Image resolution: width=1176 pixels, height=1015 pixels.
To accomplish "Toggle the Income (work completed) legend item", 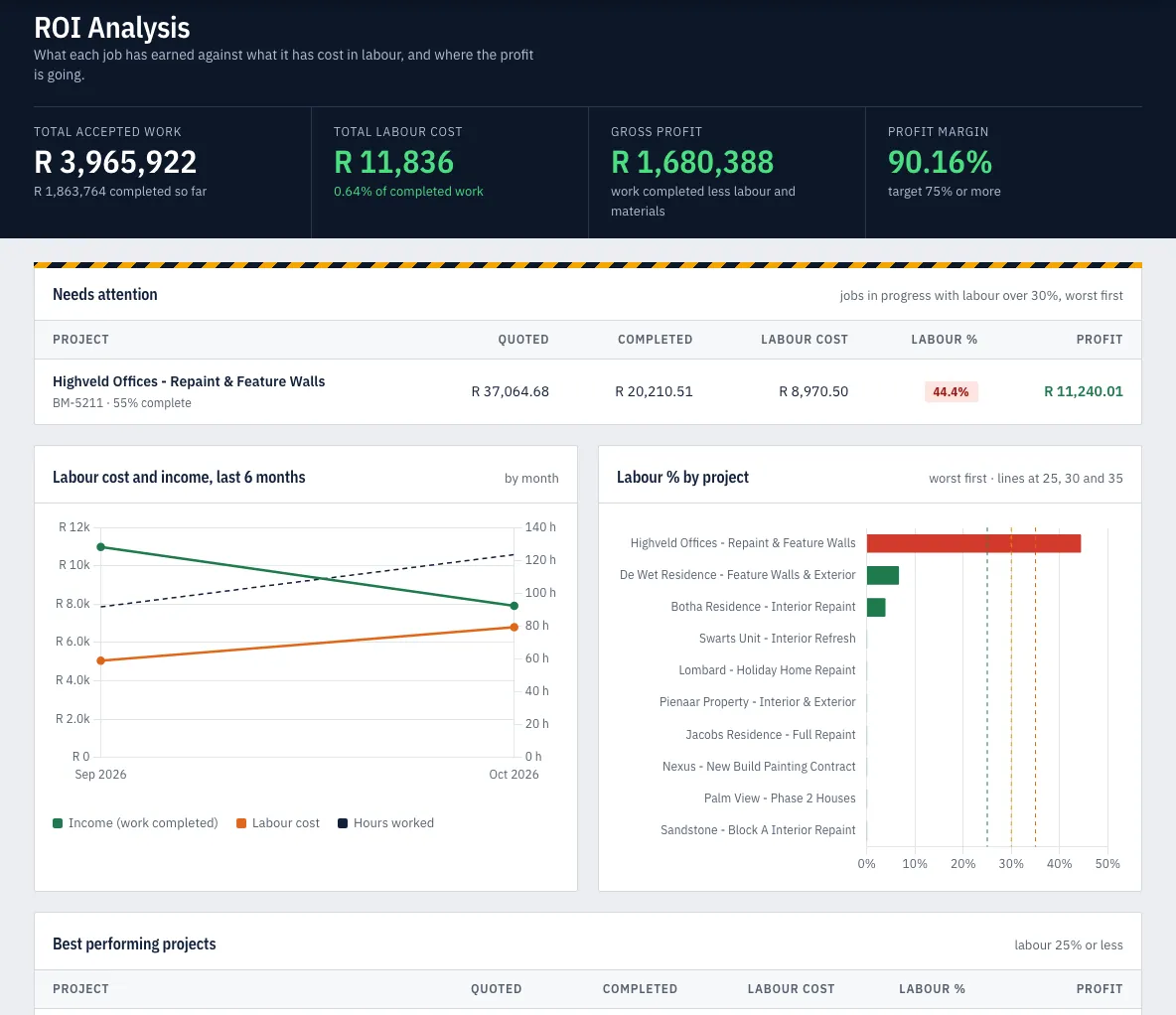I will click(x=136, y=823).
